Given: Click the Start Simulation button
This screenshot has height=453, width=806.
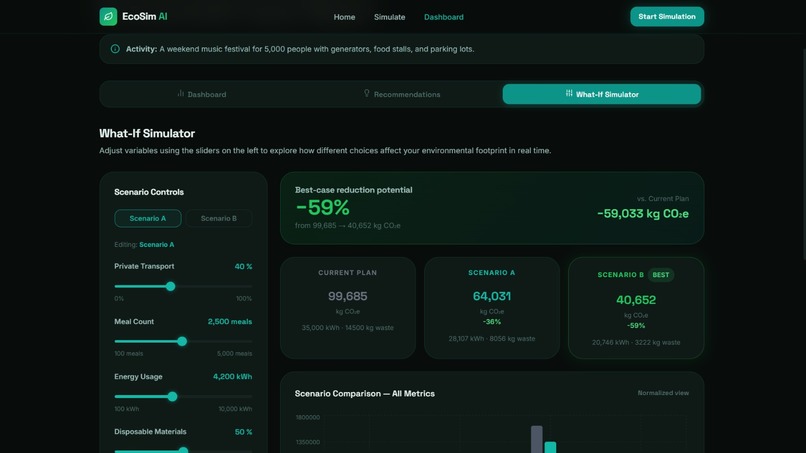Looking at the screenshot, I should click(x=667, y=16).
